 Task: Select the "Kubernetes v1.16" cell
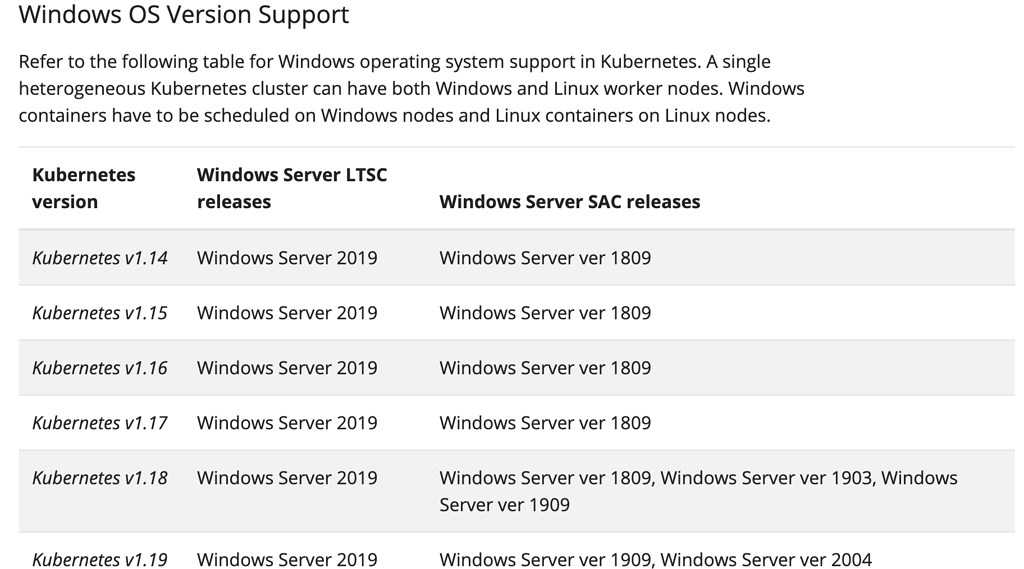[100, 368]
